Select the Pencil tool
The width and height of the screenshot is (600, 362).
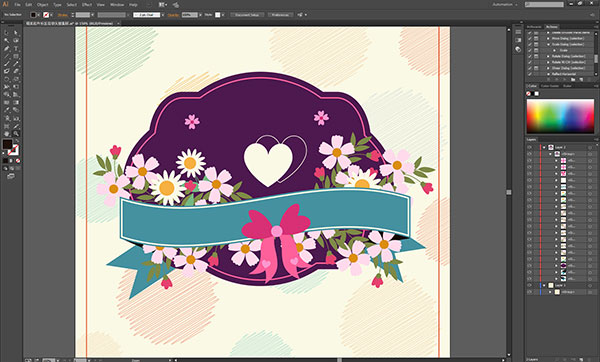click(x=16, y=64)
